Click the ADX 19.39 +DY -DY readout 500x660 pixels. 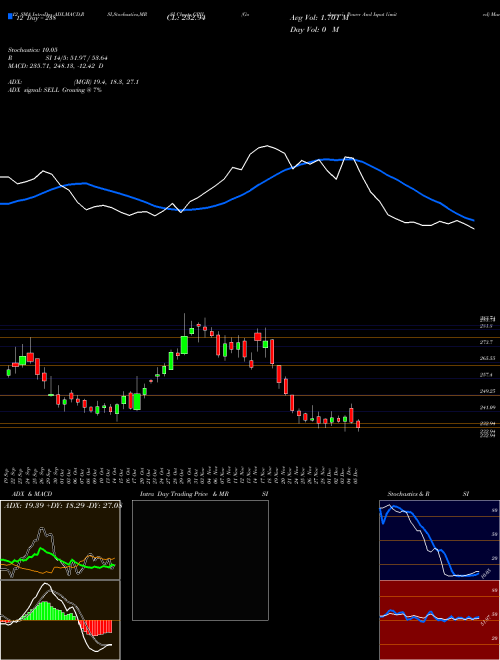point(62,505)
